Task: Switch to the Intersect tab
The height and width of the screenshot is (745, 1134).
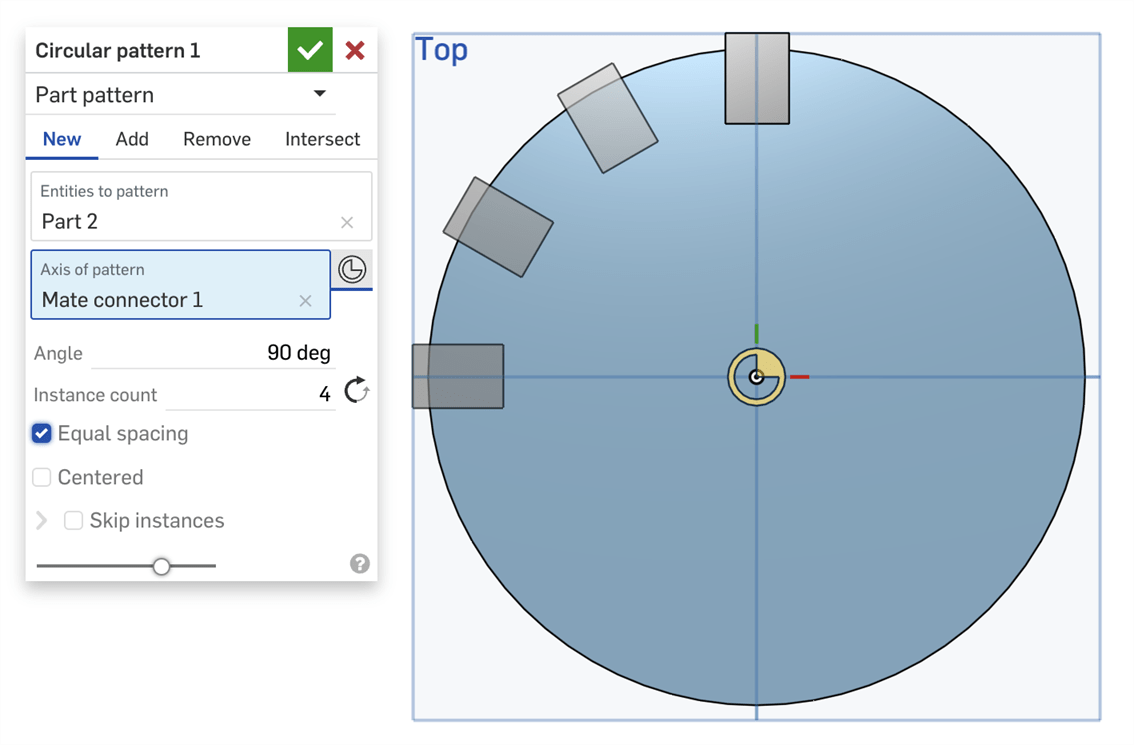Action: click(323, 139)
